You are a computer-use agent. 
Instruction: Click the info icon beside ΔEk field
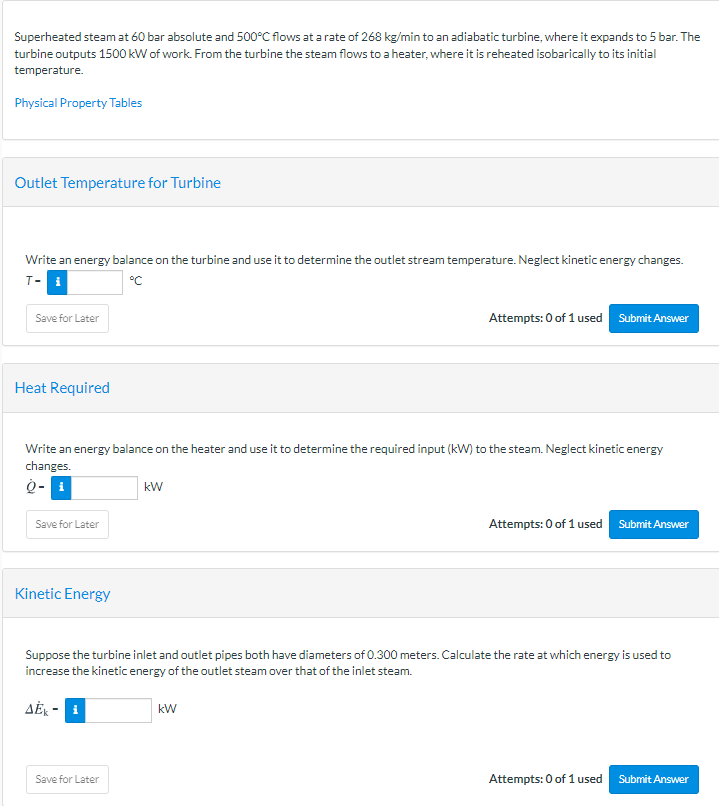[x=75, y=710]
